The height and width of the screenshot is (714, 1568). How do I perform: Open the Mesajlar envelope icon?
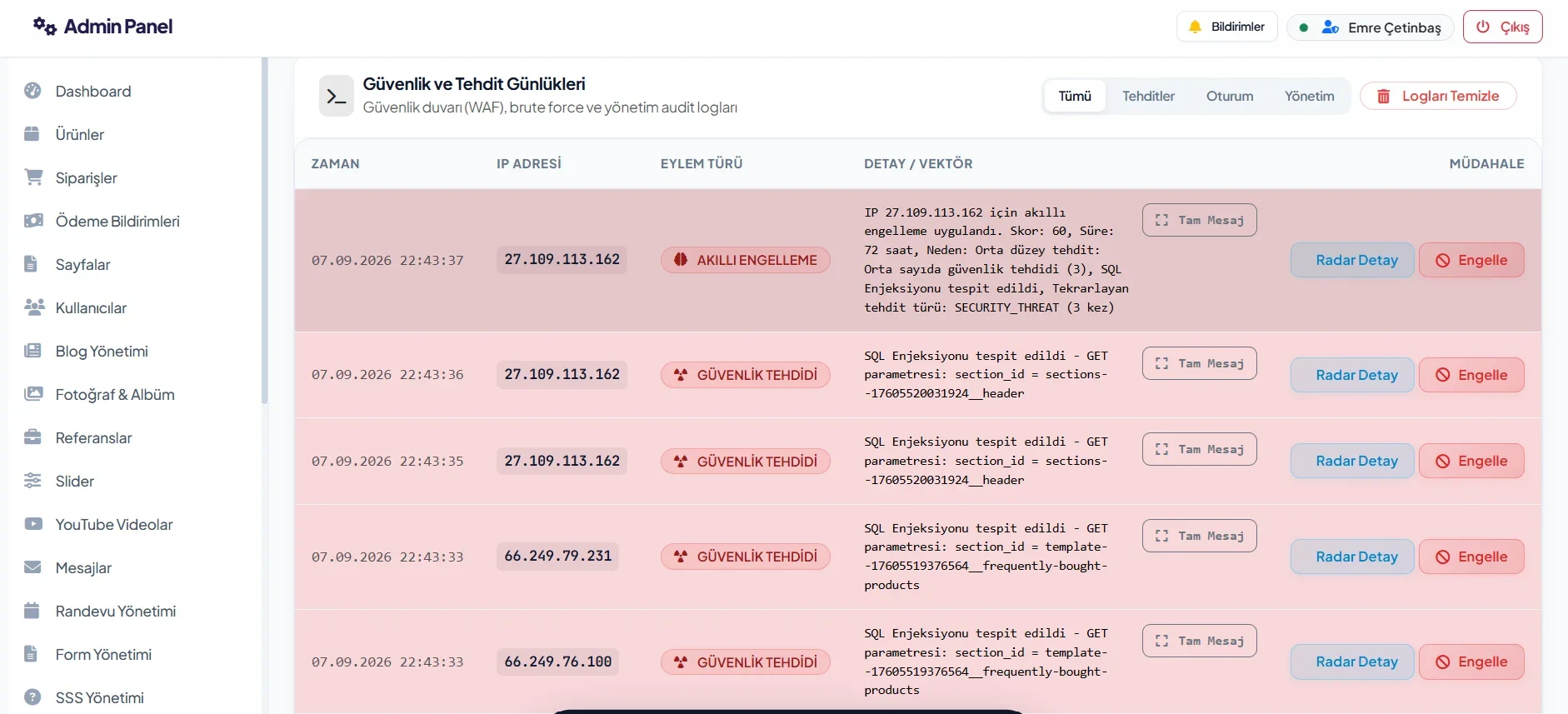click(x=32, y=567)
